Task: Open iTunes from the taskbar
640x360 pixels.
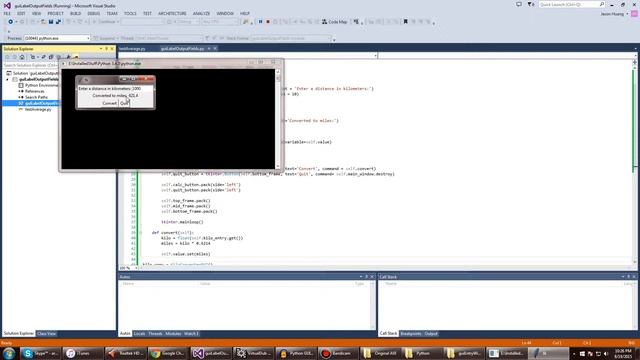Action: [x=83, y=353]
